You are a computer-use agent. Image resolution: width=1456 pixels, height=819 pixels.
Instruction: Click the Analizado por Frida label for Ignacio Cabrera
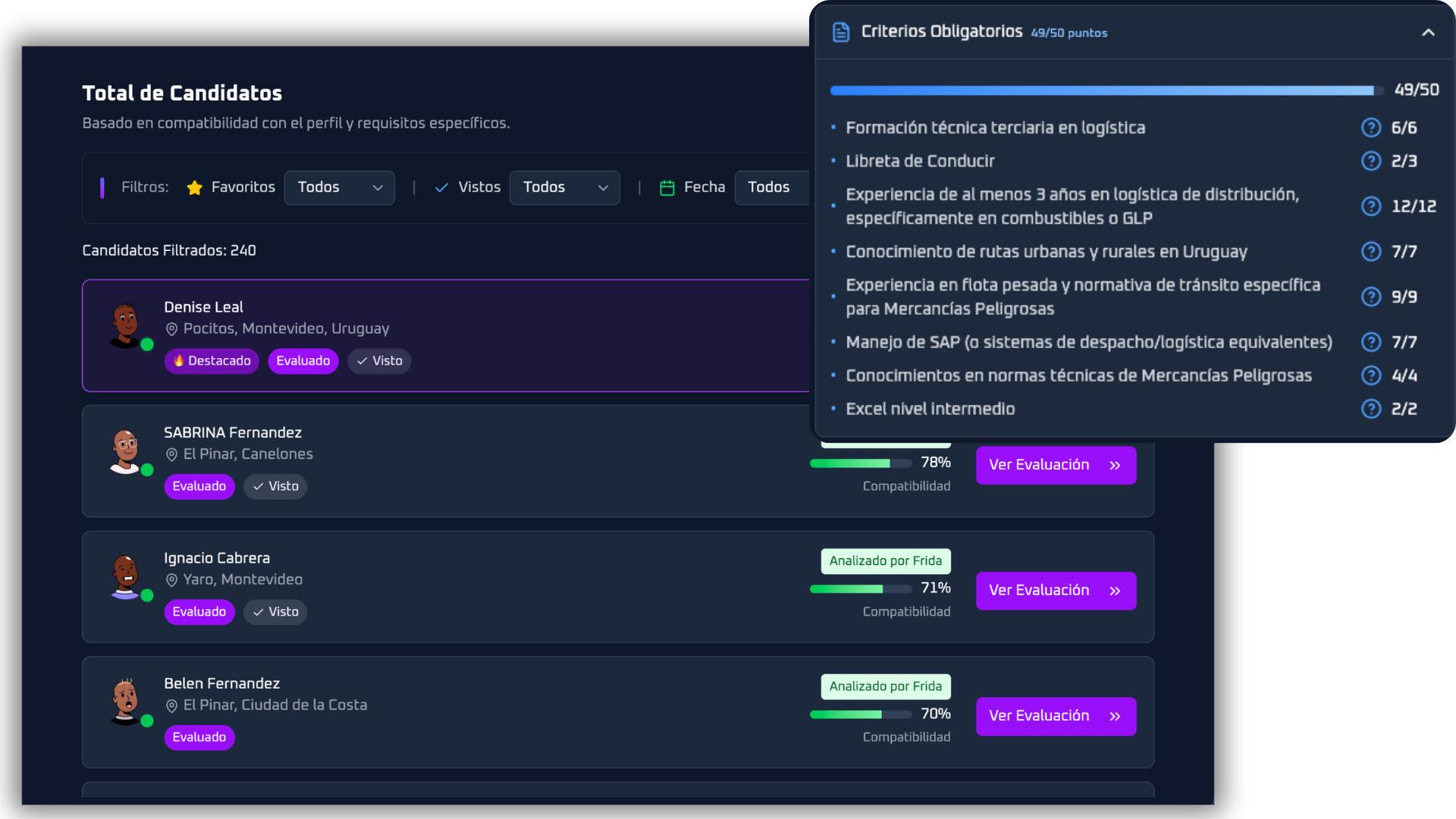(885, 561)
